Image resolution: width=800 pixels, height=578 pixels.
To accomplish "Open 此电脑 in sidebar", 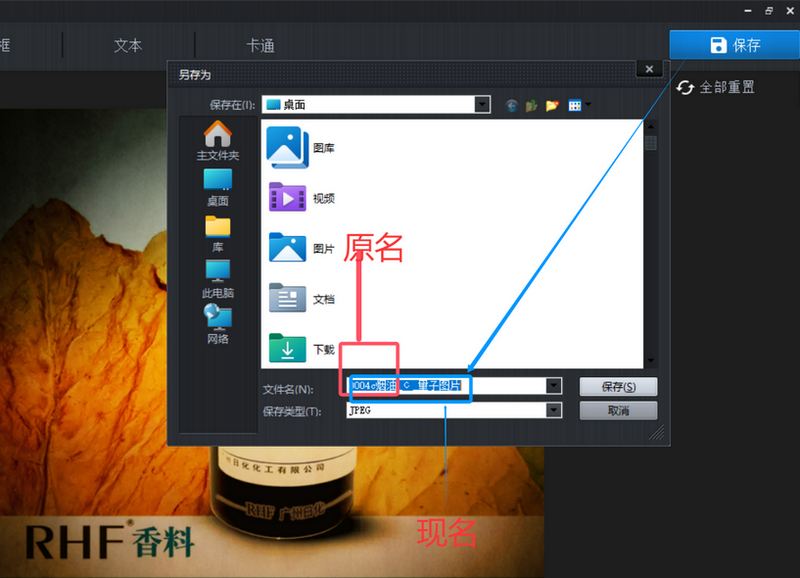I will [217, 279].
